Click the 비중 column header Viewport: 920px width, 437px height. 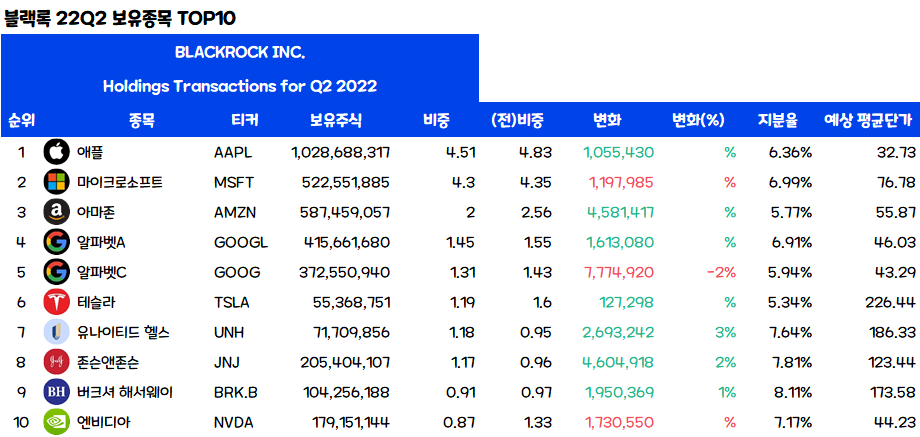coord(436,121)
